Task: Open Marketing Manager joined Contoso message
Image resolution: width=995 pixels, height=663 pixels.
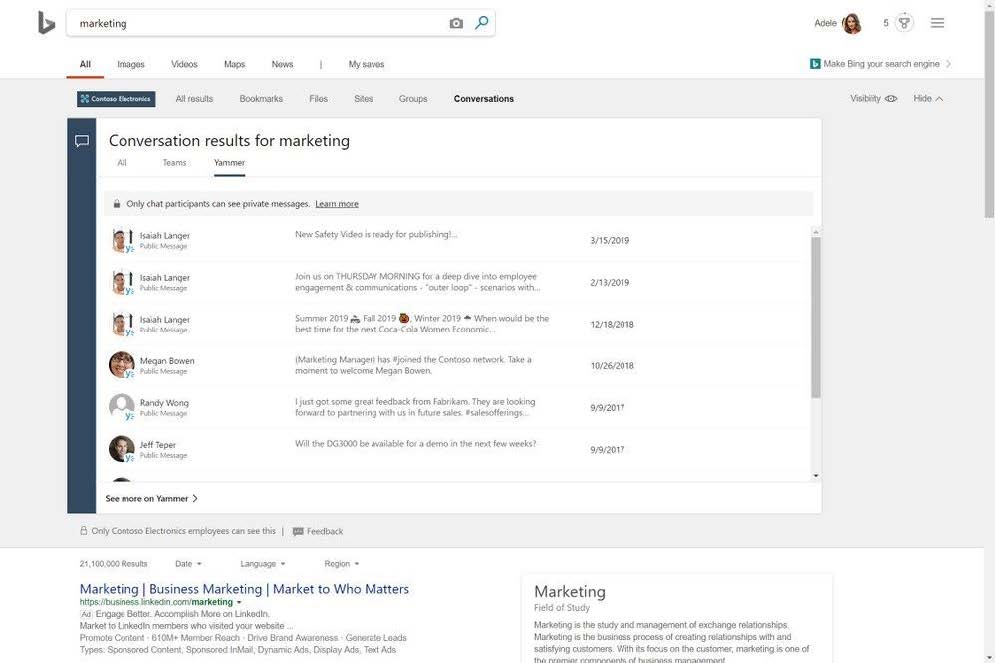Action: pos(413,365)
